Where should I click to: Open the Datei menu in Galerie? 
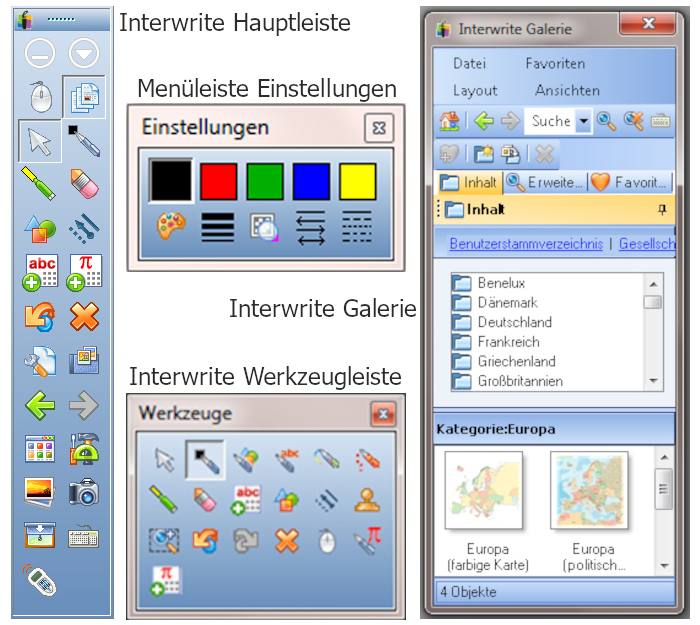(x=470, y=63)
